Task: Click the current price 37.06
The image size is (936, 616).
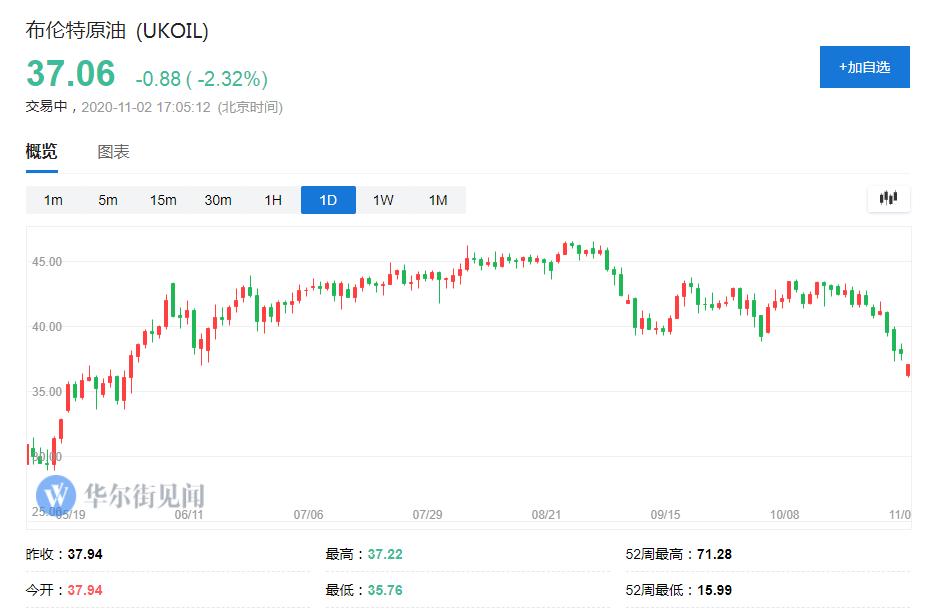Action: point(70,74)
